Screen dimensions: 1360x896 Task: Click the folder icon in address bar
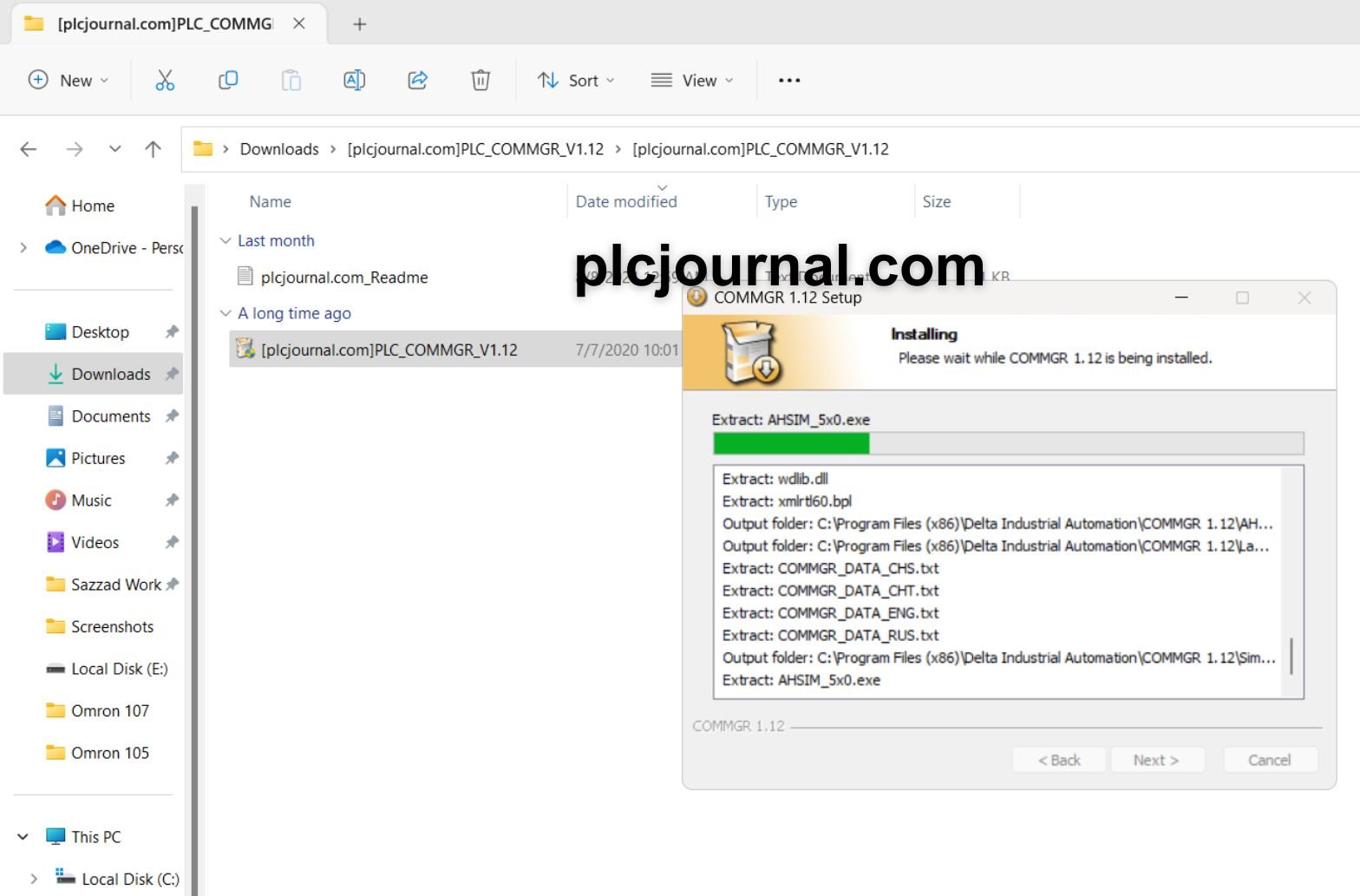(203, 149)
